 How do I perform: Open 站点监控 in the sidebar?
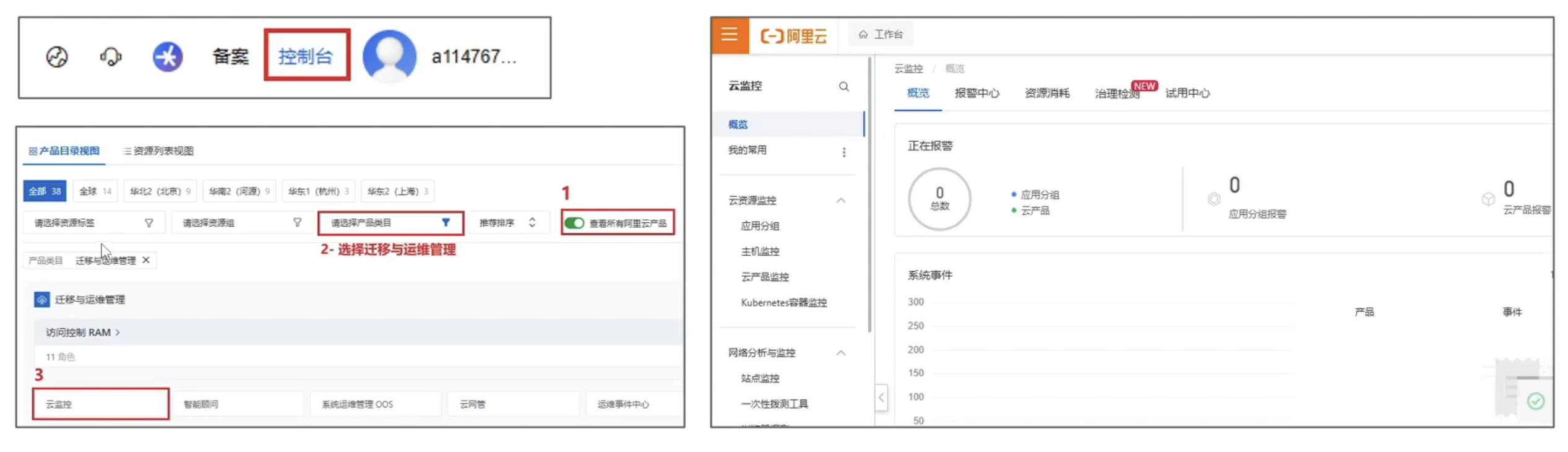(x=760, y=378)
